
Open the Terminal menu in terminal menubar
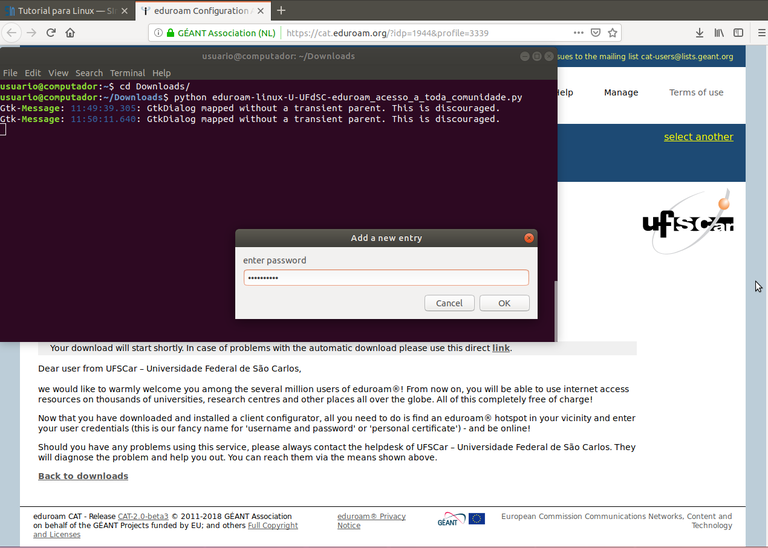click(127, 73)
